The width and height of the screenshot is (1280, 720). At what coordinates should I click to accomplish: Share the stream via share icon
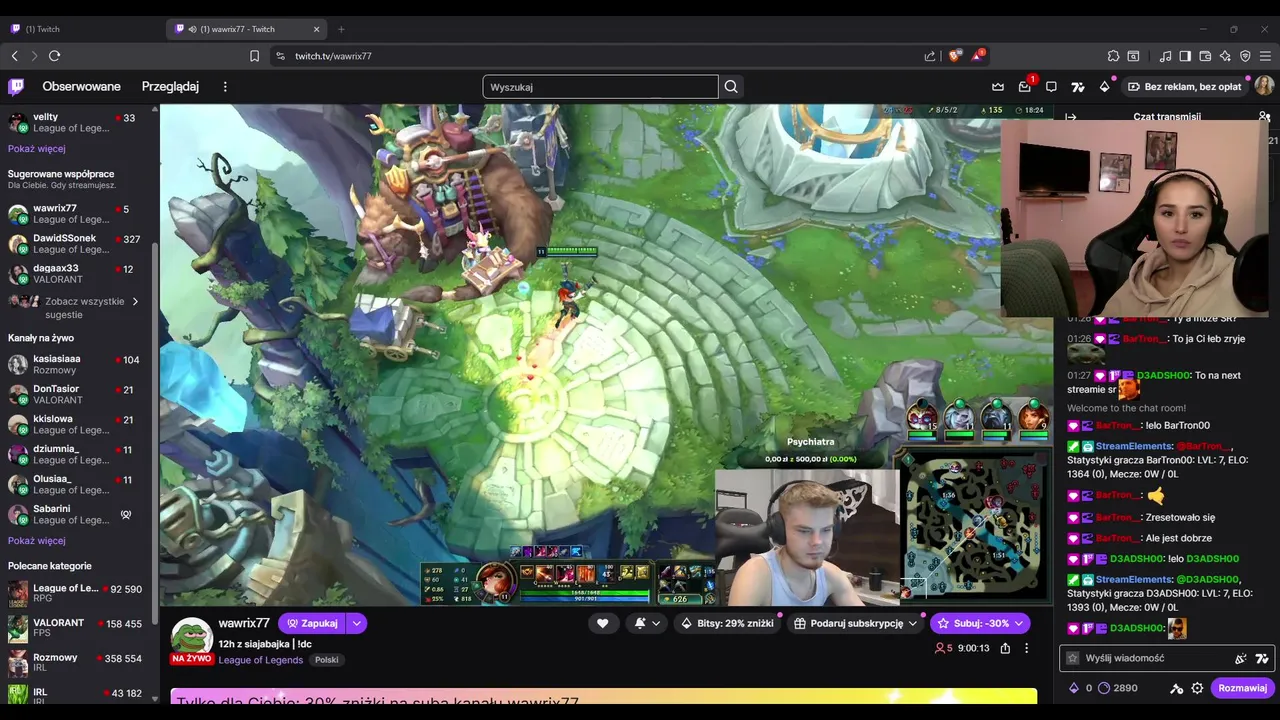(x=1005, y=648)
